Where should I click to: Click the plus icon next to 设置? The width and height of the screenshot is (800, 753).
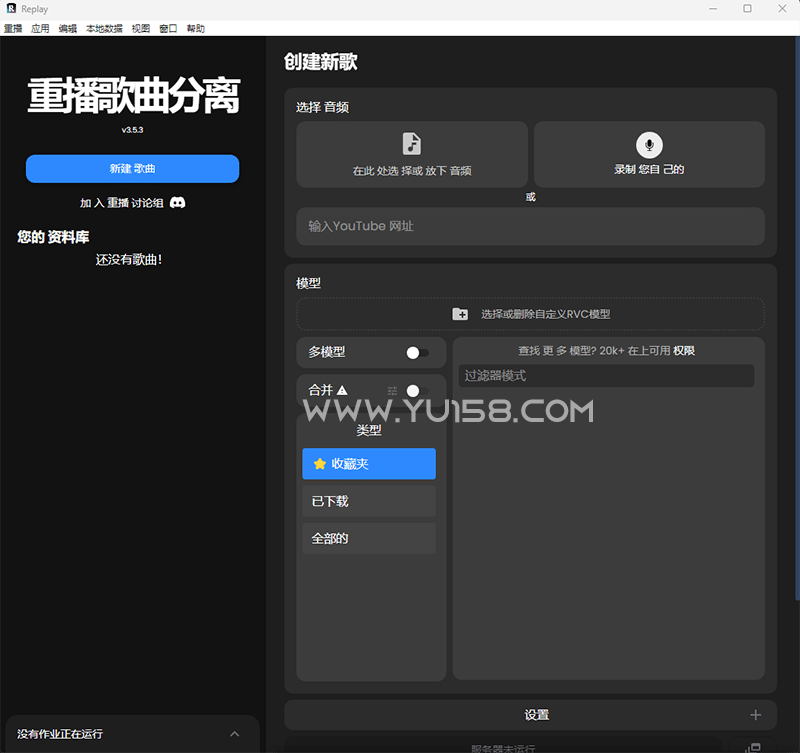click(x=757, y=714)
